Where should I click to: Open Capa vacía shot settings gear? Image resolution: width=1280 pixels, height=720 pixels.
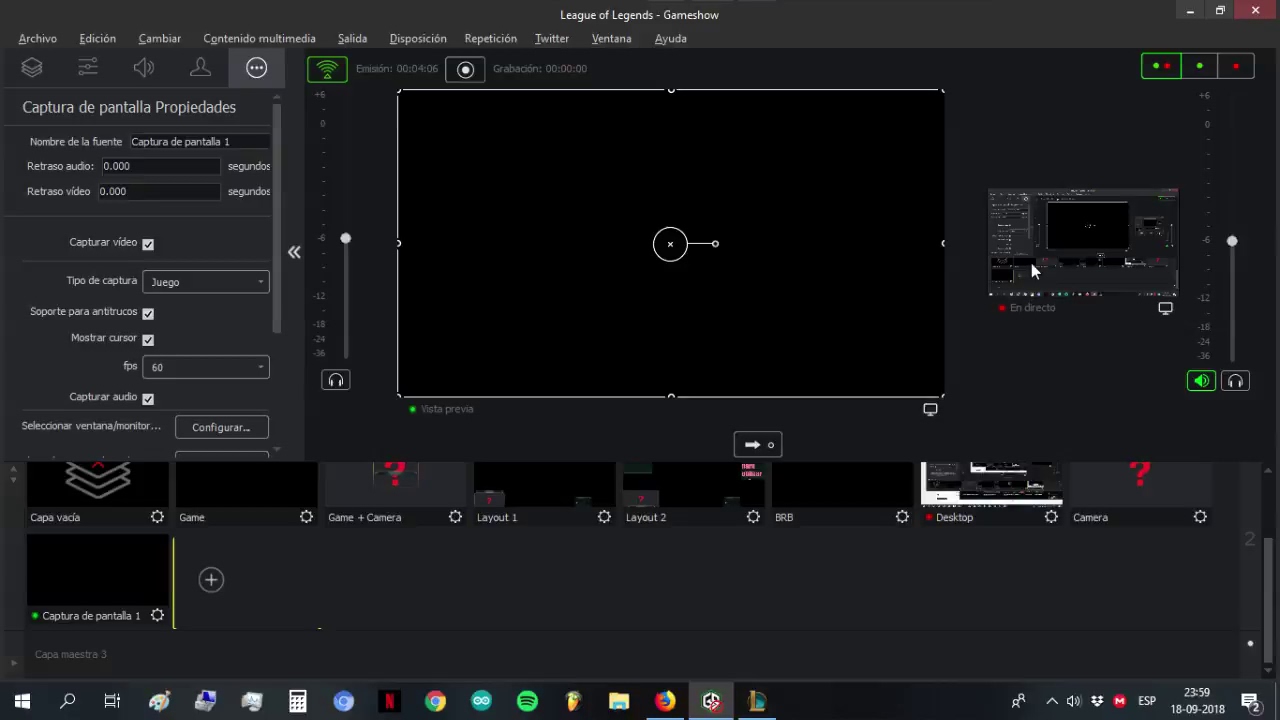point(157,517)
